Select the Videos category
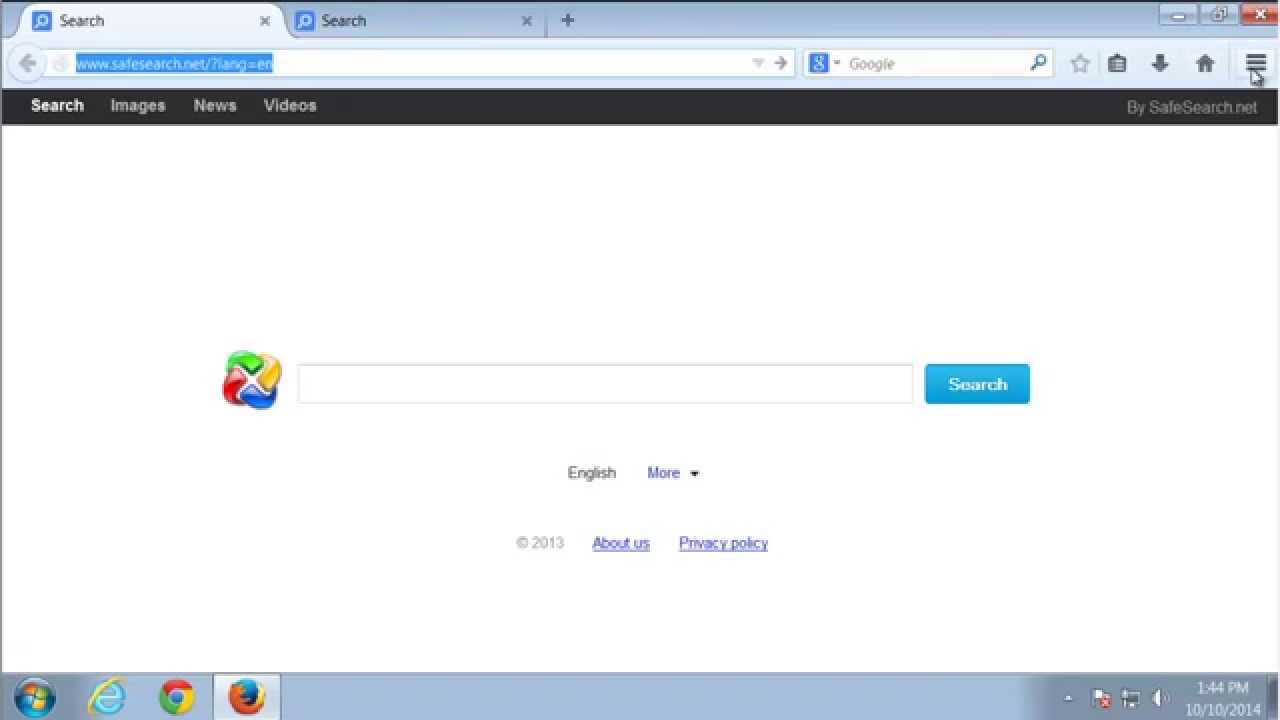The width and height of the screenshot is (1280, 720). click(290, 105)
